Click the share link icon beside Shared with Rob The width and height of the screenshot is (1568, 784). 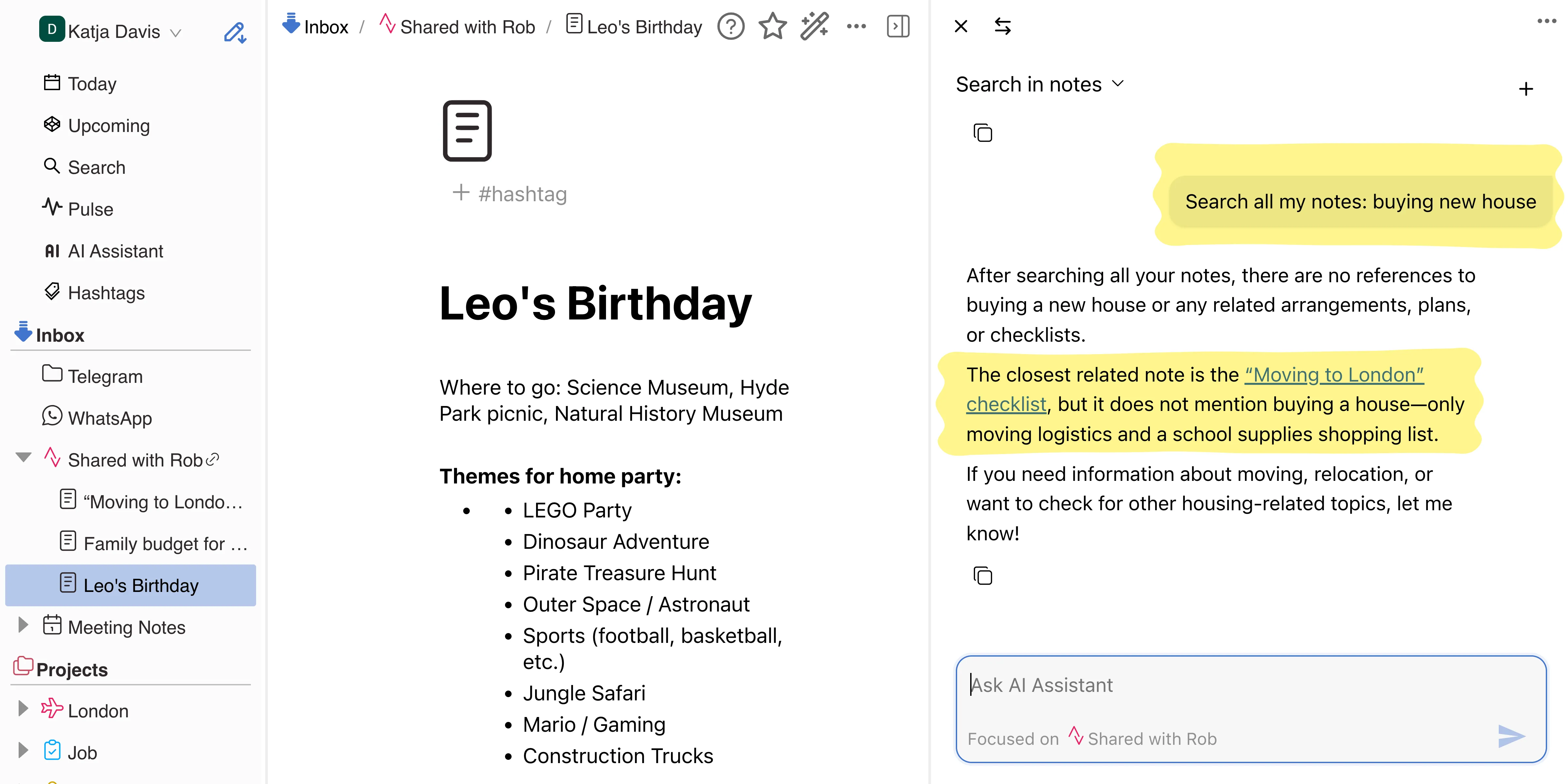pyautogui.click(x=212, y=459)
